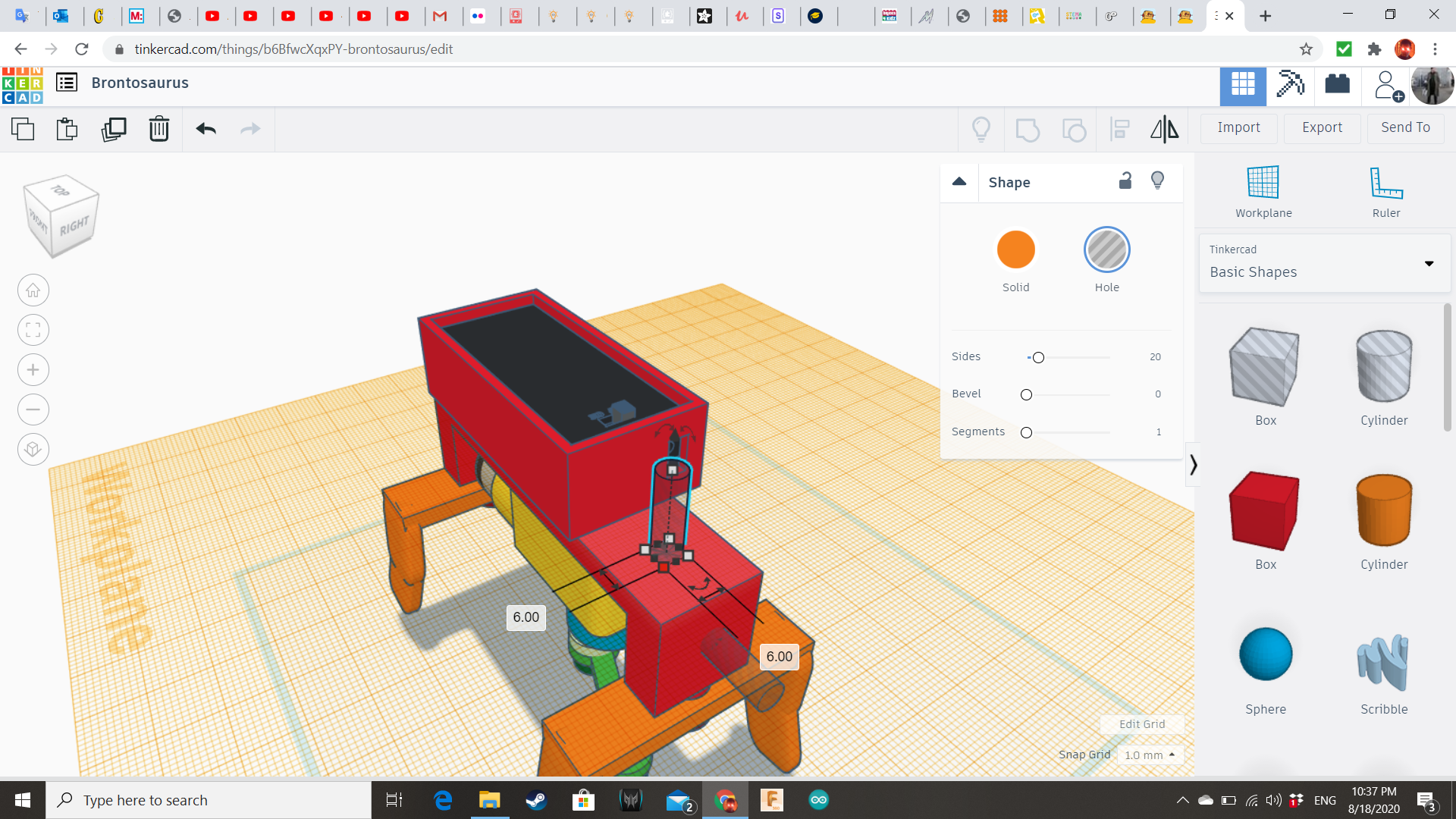Collapse the Shape properties panel

(x=959, y=181)
